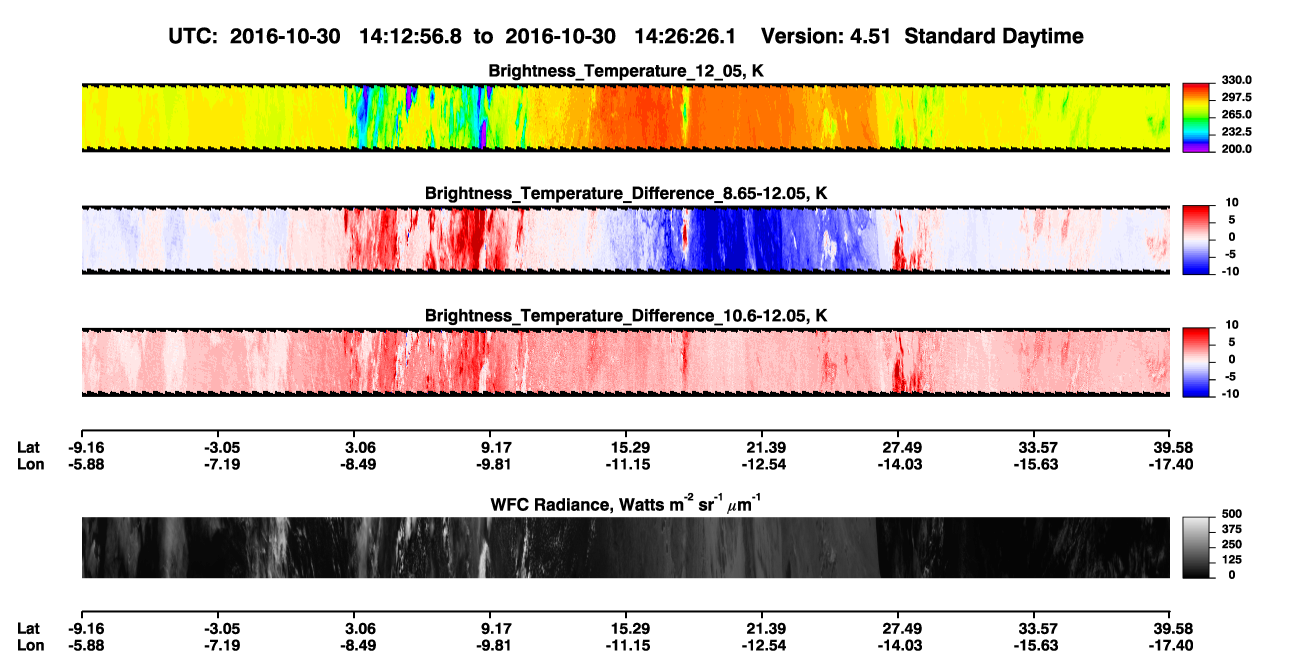Click inside the 8.65-12.05 difference image strip
1300x667 pixels.
coord(625,240)
